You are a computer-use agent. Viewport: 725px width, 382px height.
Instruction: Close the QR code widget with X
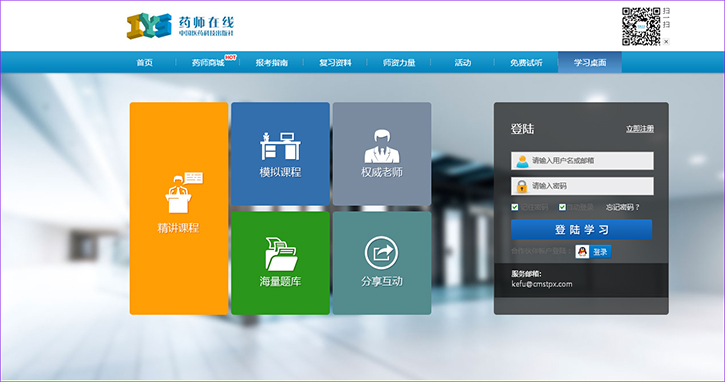[x=666, y=42]
